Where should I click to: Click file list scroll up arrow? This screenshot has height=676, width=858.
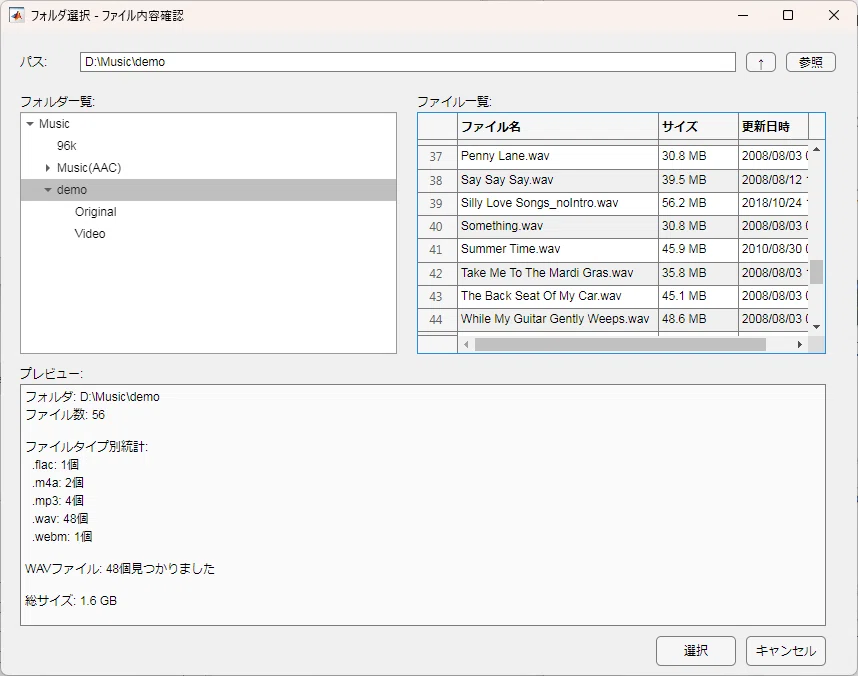(816, 149)
